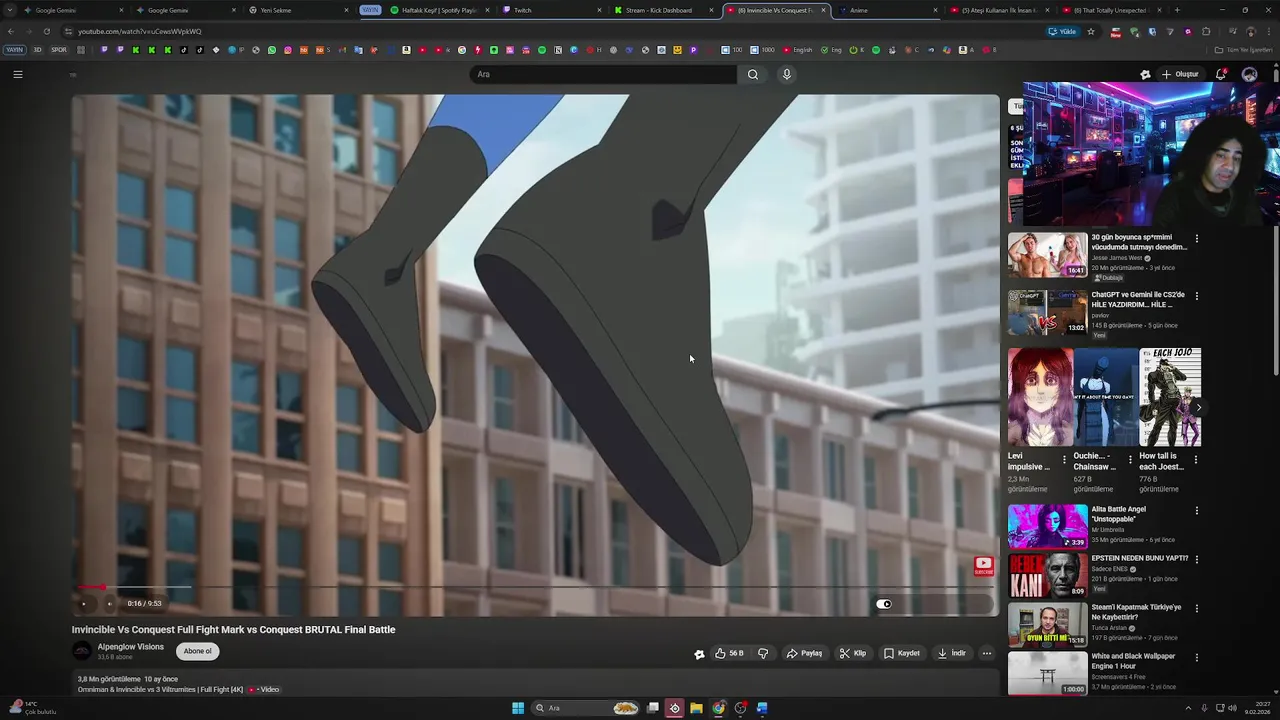
Task: Reload the page with refresh icon
Action: [47, 31]
